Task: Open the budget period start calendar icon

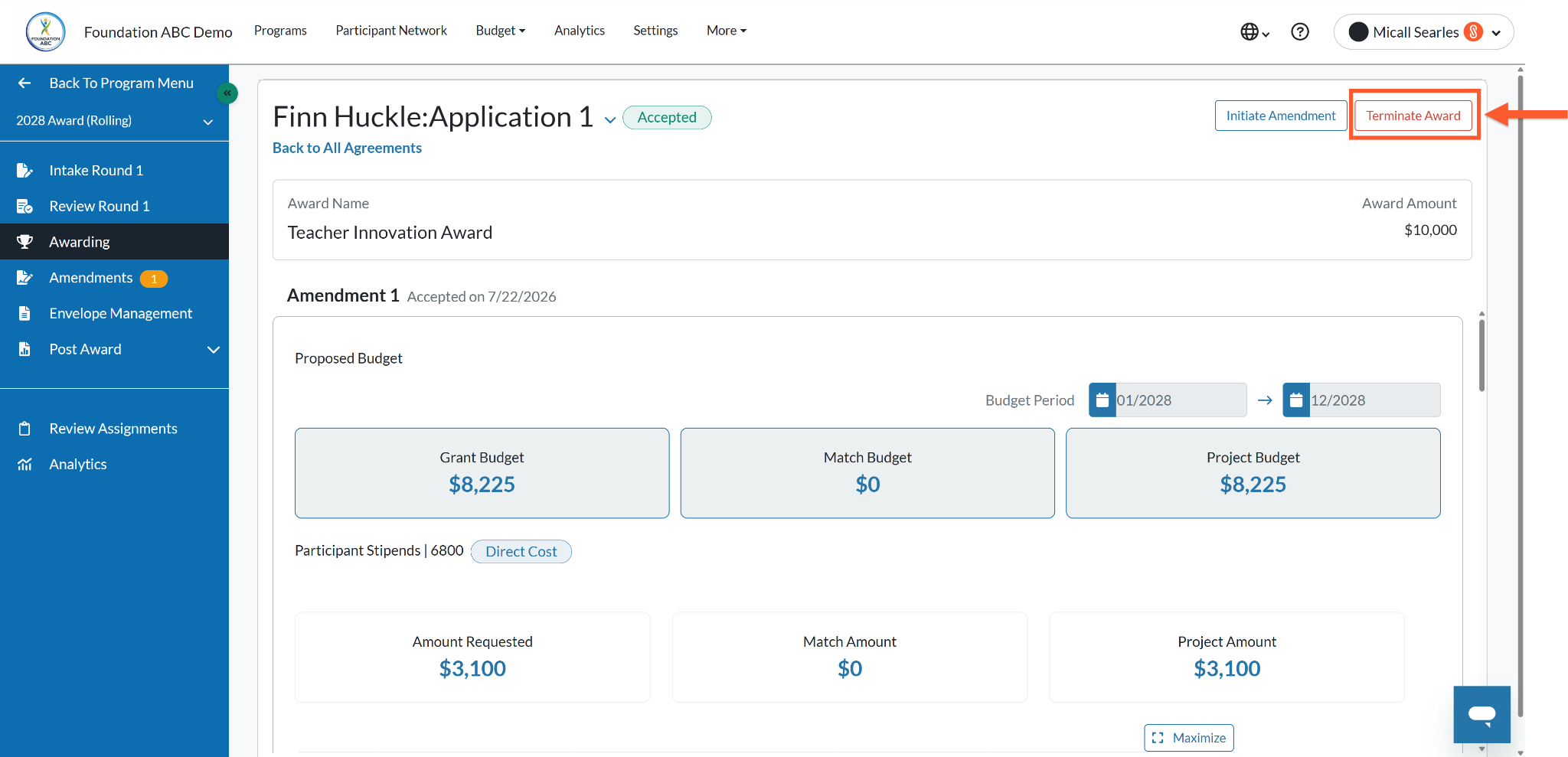Action: [1102, 400]
